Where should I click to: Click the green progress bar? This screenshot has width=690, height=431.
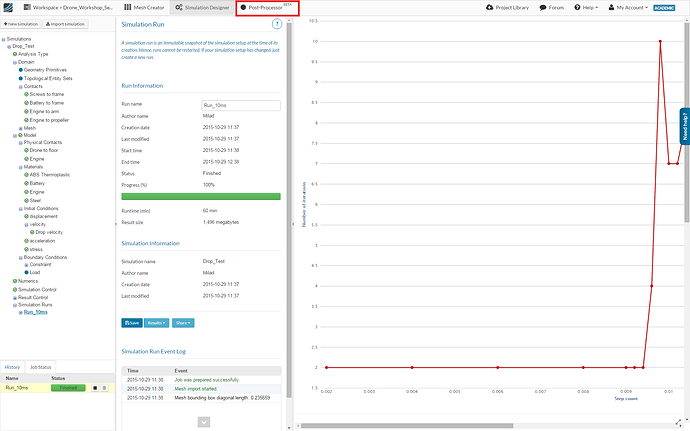[201, 196]
